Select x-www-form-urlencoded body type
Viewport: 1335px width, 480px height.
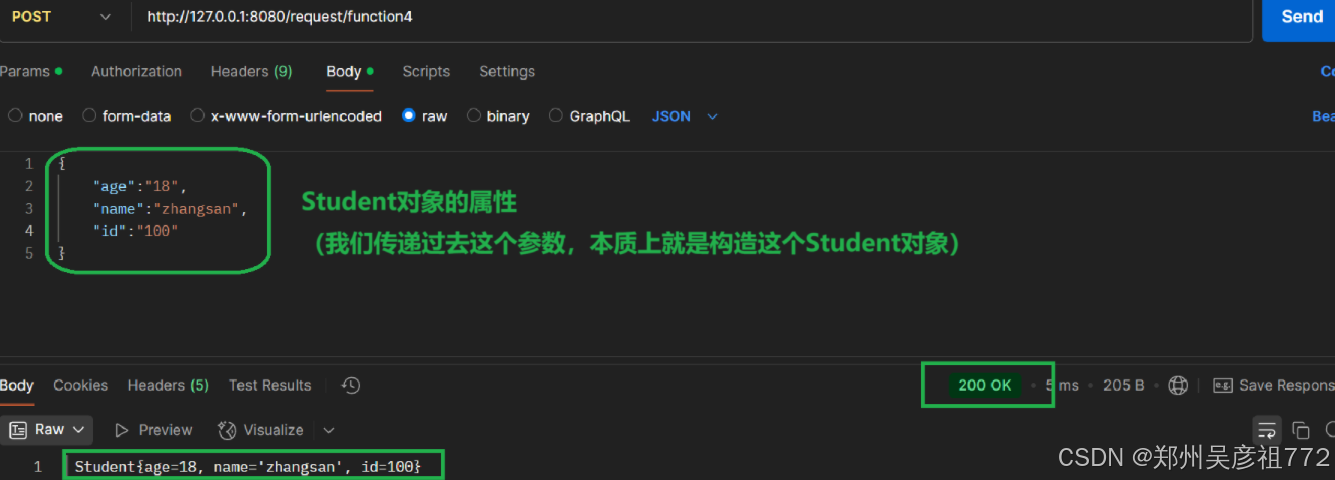point(287,116)
